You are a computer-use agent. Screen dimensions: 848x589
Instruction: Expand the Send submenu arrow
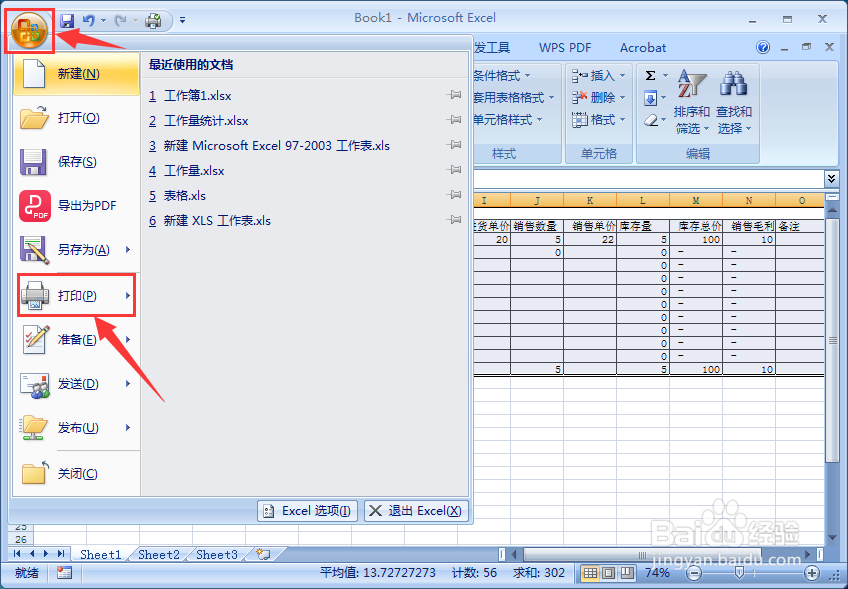[128, 383]
